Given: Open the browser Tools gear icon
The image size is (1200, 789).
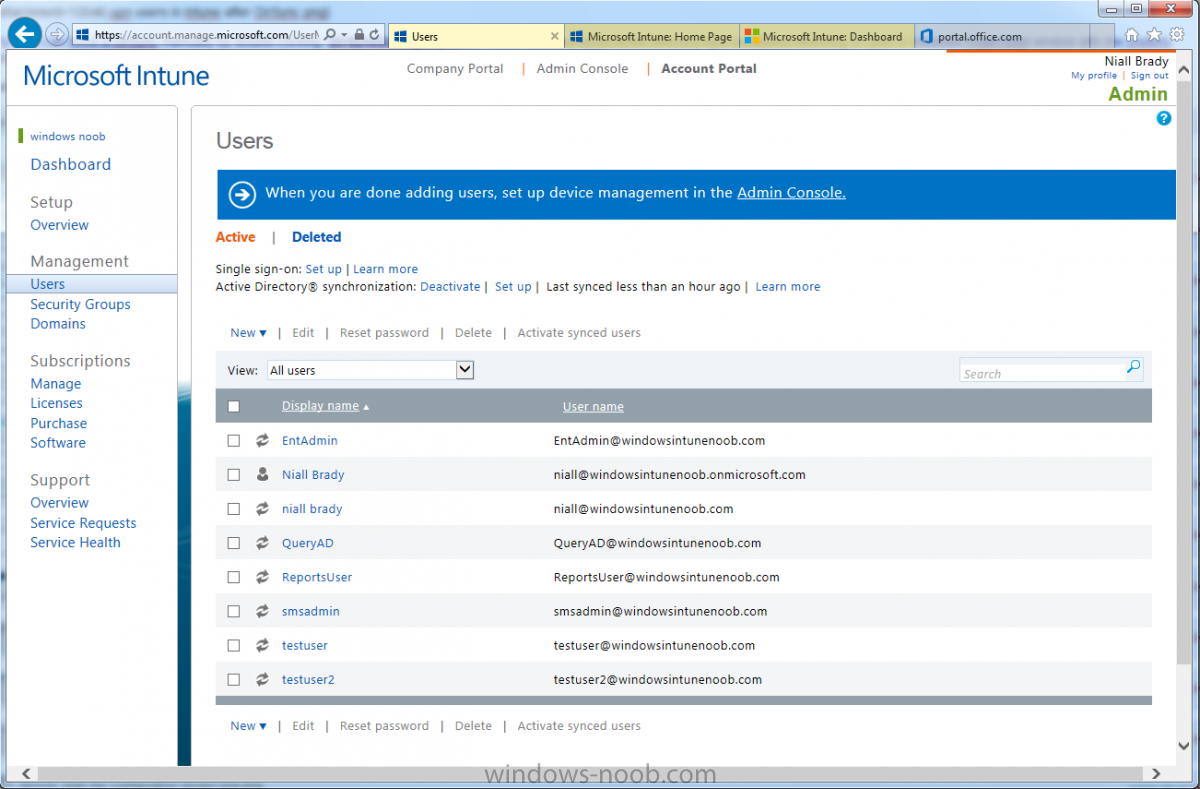Looking at the screenshot, I should pyautogui.click(x=1177, y=35).
